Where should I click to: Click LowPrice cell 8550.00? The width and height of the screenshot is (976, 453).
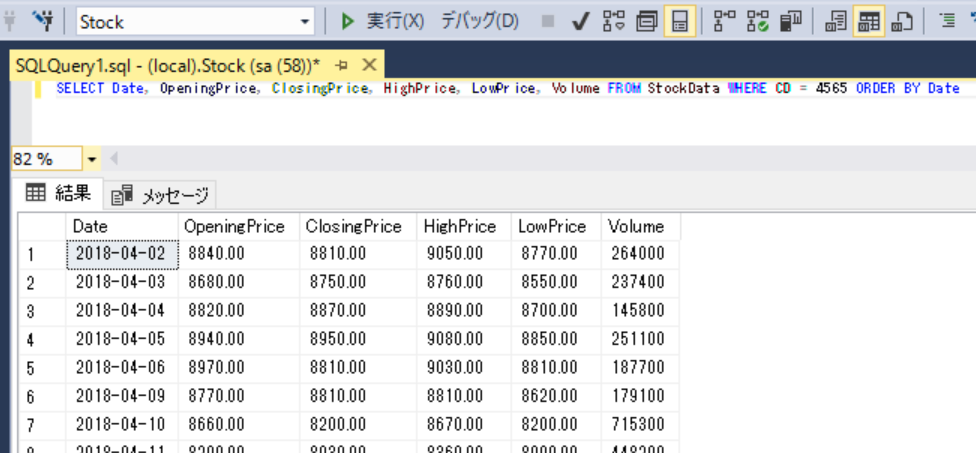(x=556, y=283)
